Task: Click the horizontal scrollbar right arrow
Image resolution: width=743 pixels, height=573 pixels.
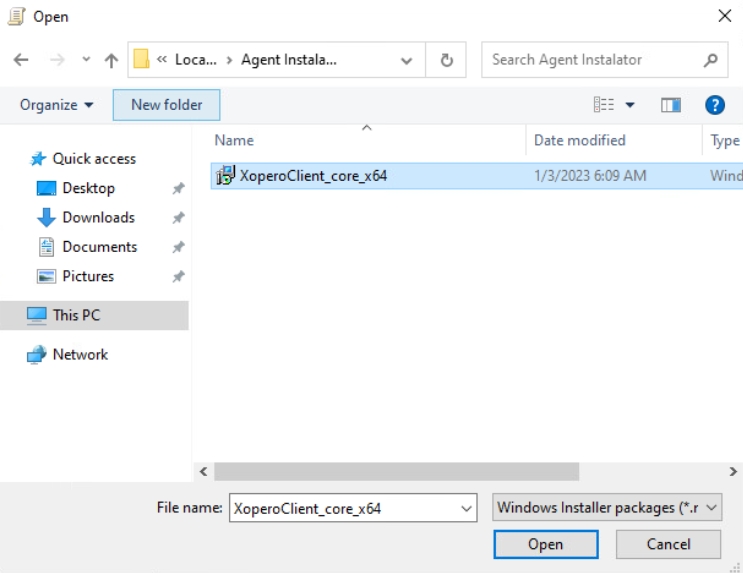Action: [x=733, y=471]
